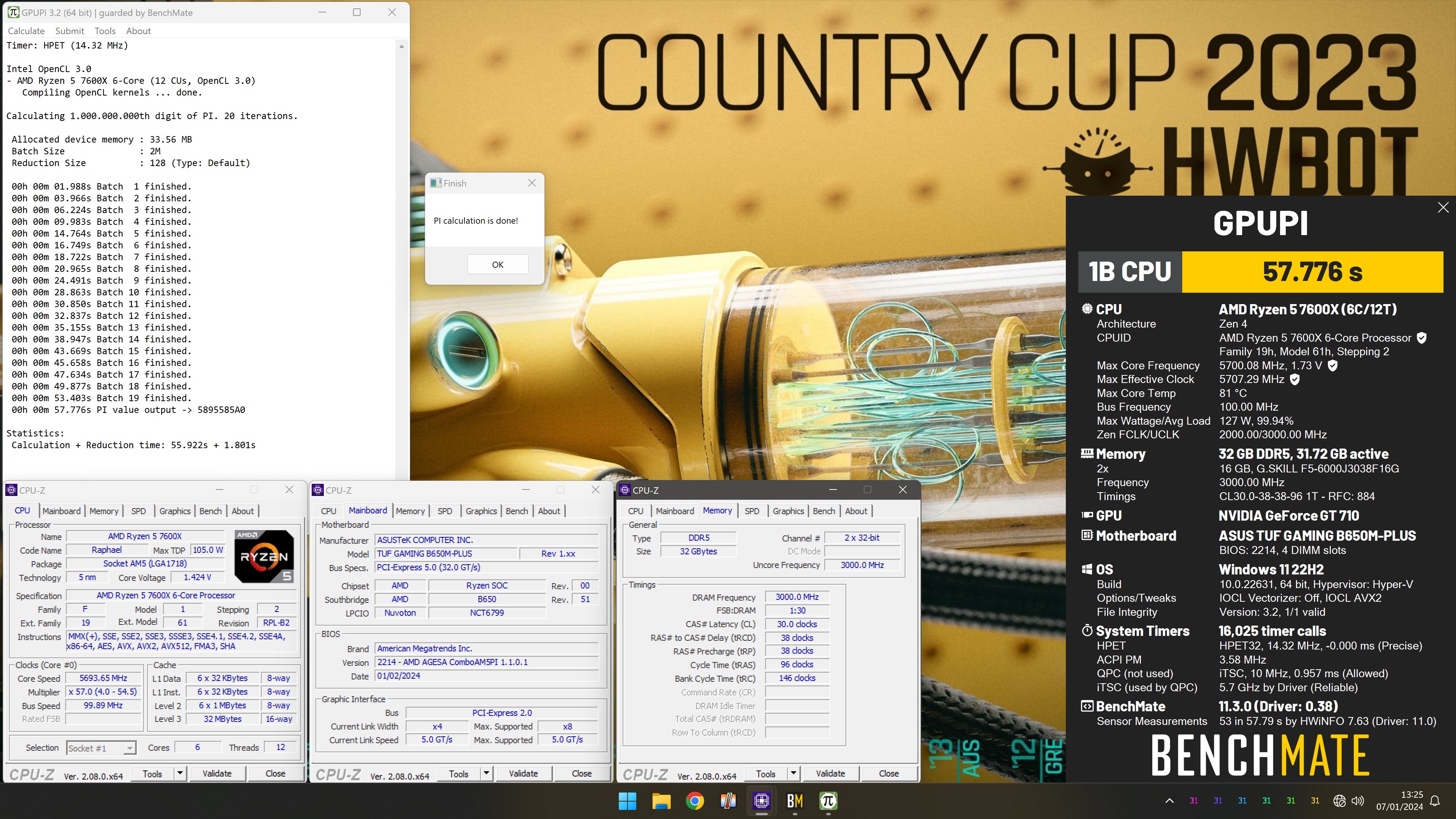
Task: Click the volume speaker tray icon
Action: tap(1357, 800)
